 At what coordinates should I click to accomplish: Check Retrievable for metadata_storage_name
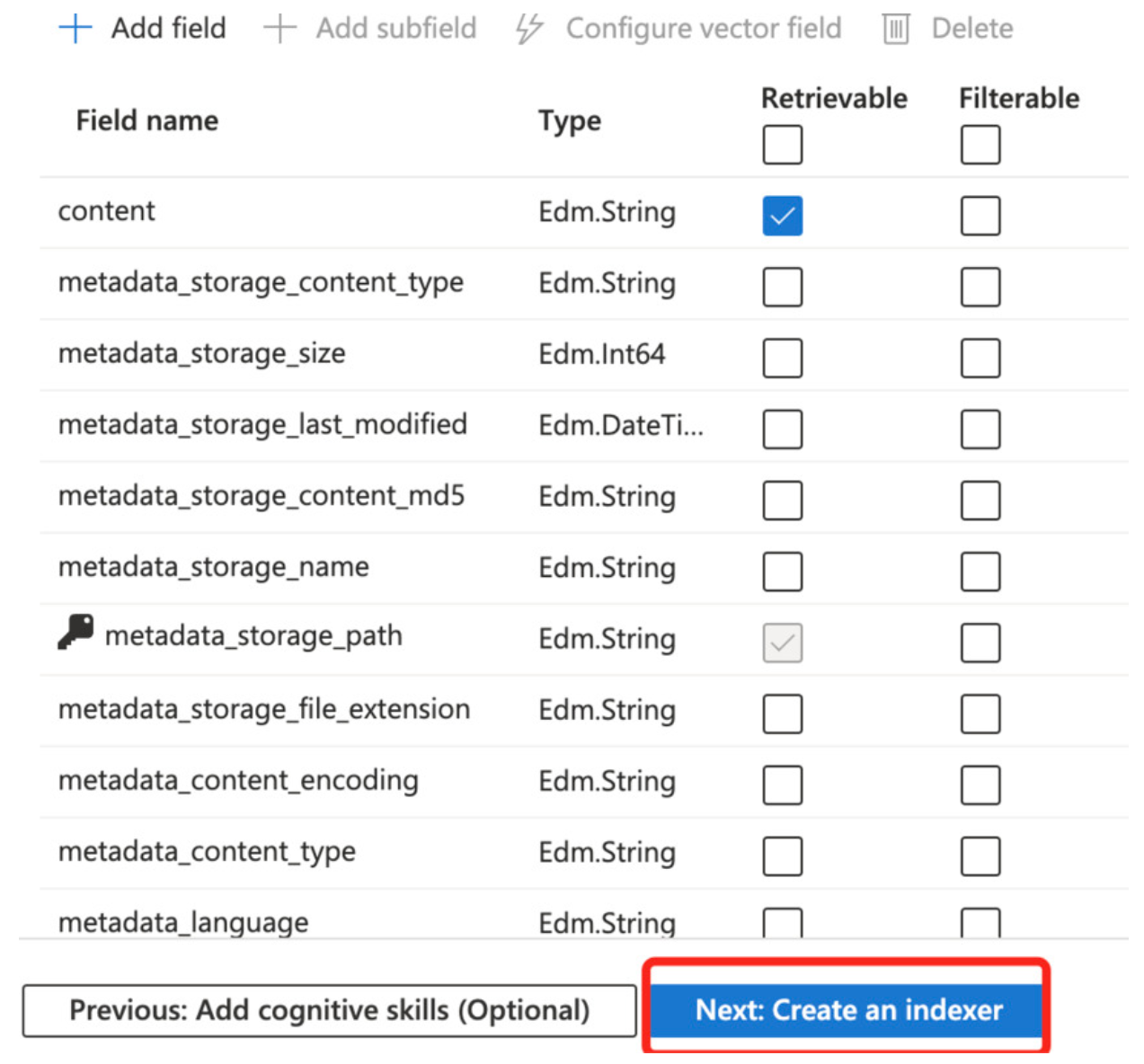(x=782, y=572)
